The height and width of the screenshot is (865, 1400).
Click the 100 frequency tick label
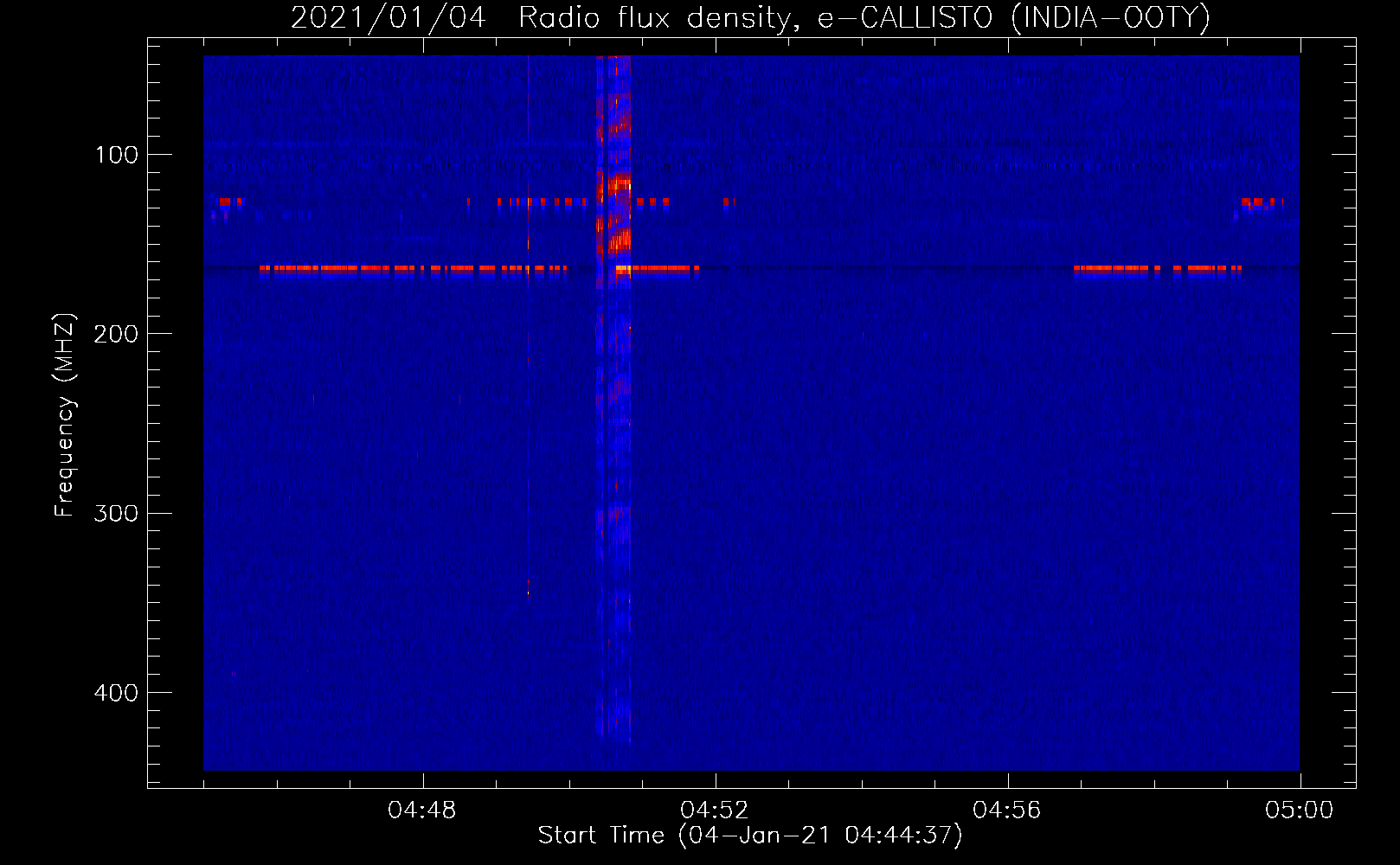click(x=117, y=155)
